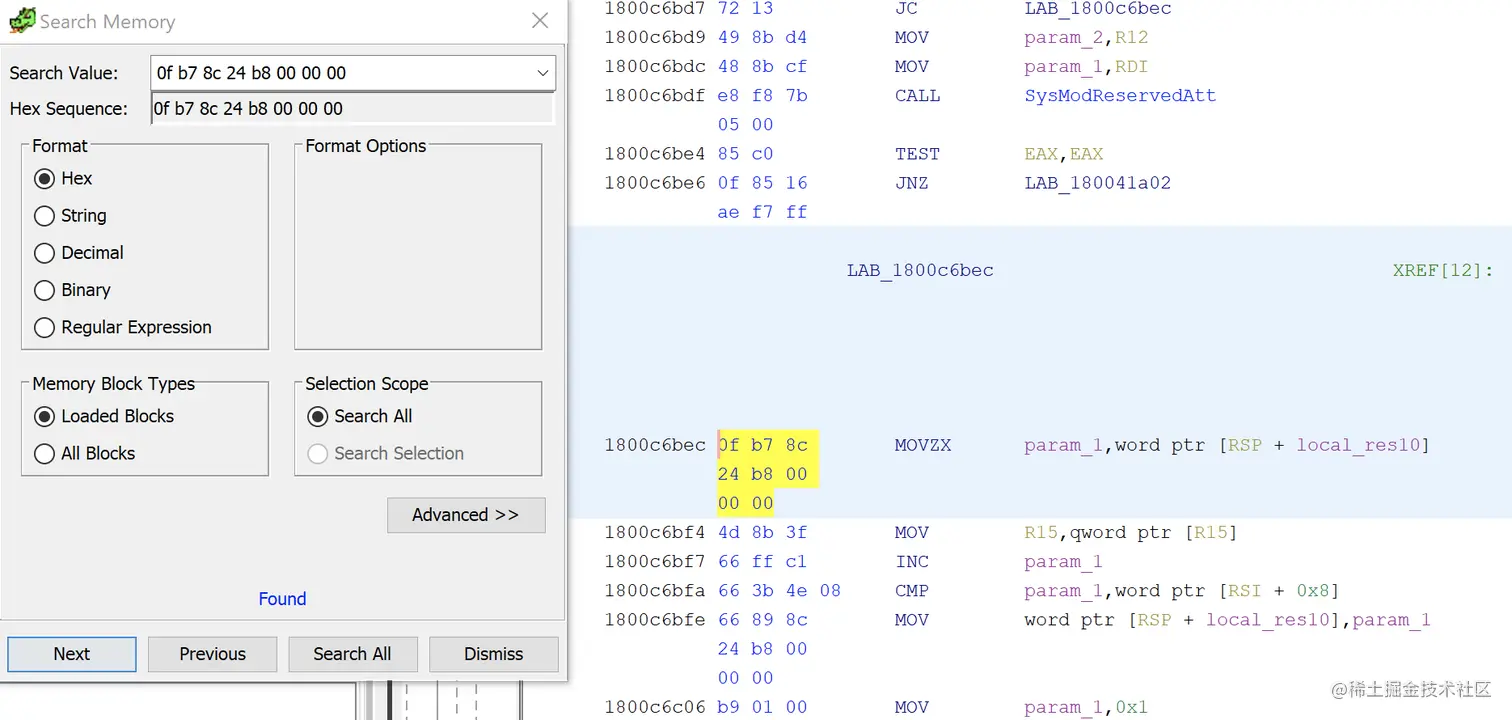Image resolution: width=1512 pixels, height=720 pixels.
Task: Close the Search Memory dialog
Action: pyautogui.click(x=540, y=21)
